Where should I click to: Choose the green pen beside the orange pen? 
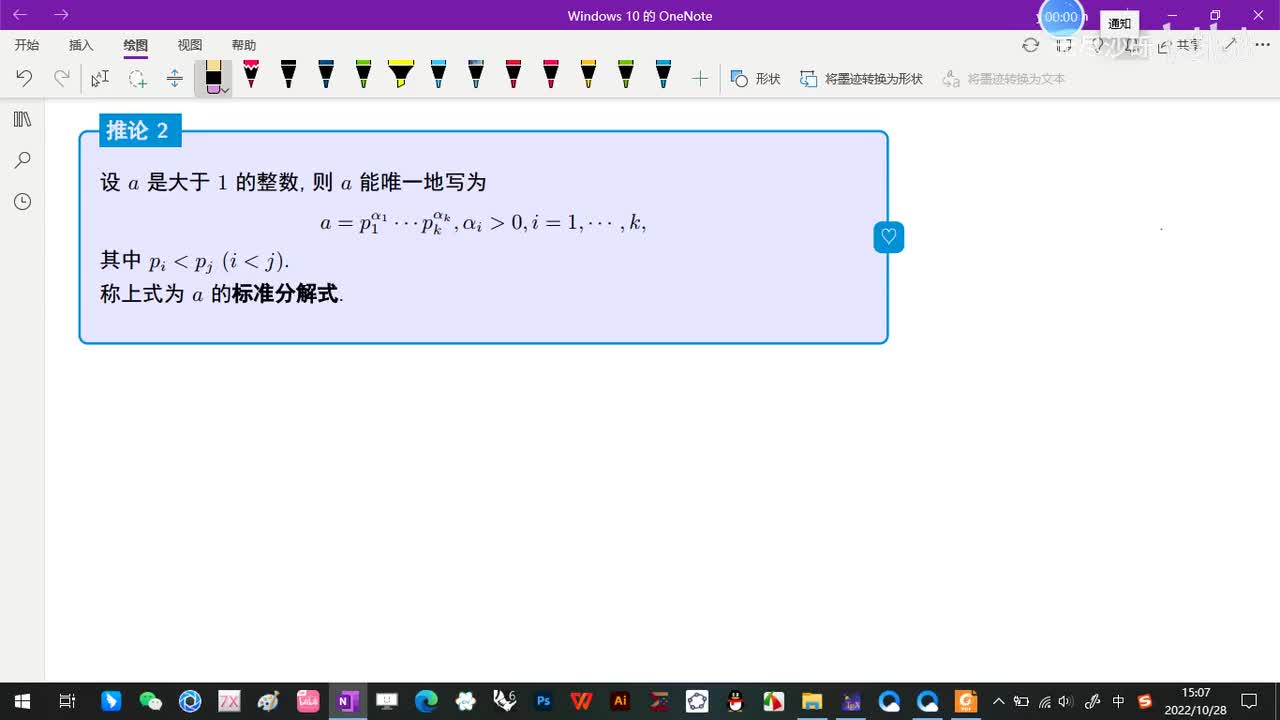(x=625, y=74)
